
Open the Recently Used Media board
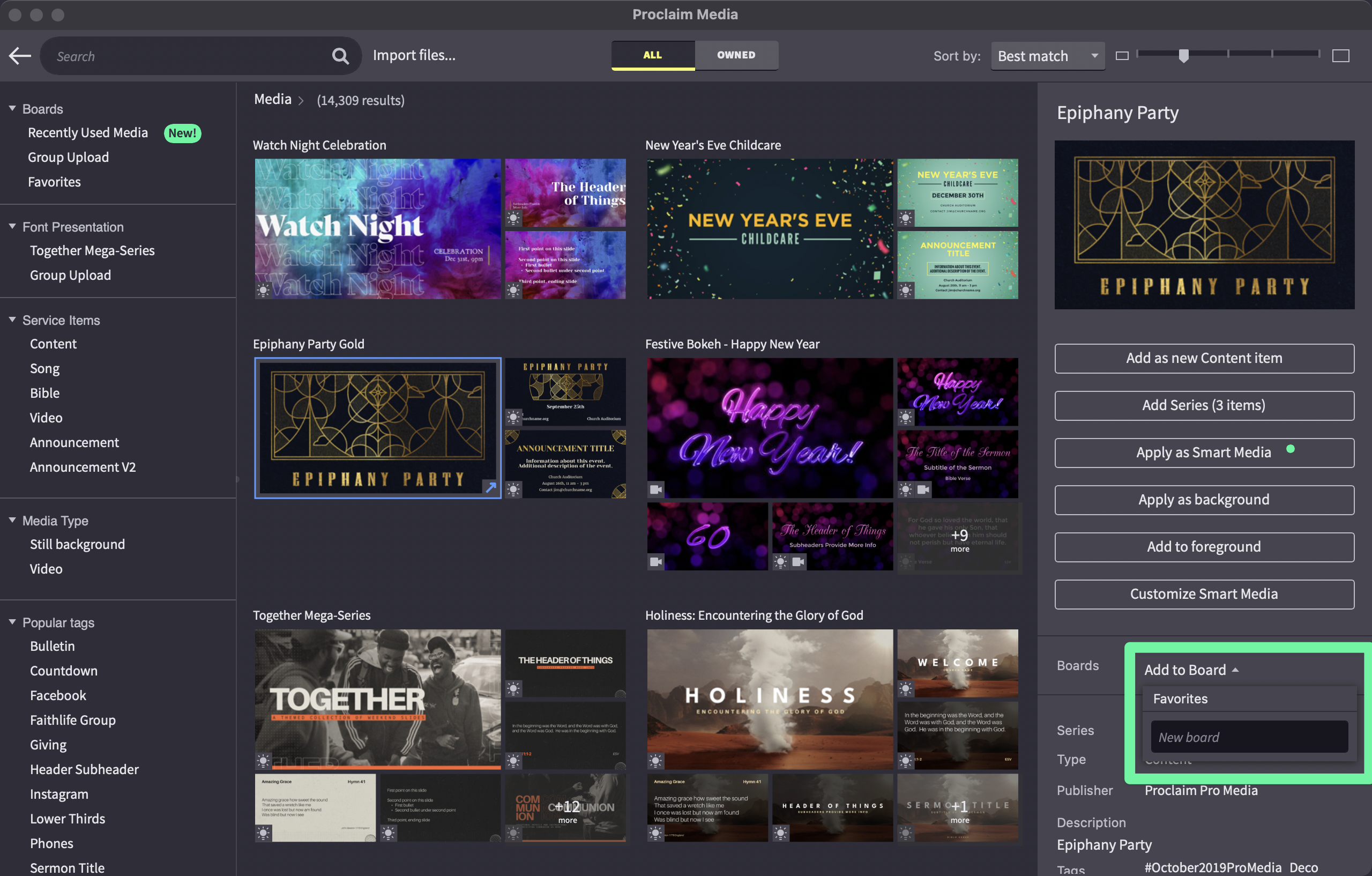pyautogui.click(x=88, y=133)
